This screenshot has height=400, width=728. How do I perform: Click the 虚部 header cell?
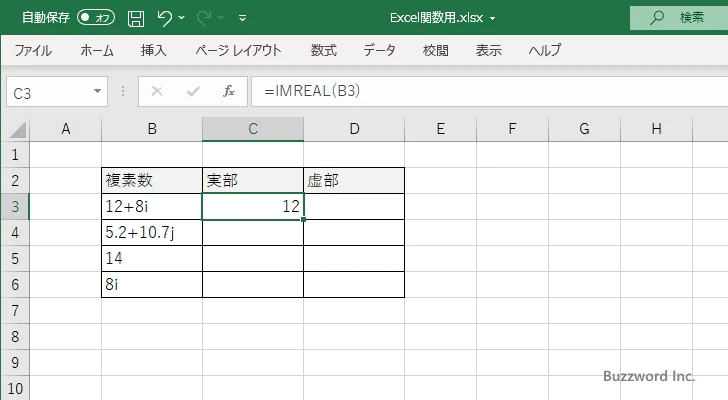click(x=354, y=181)
